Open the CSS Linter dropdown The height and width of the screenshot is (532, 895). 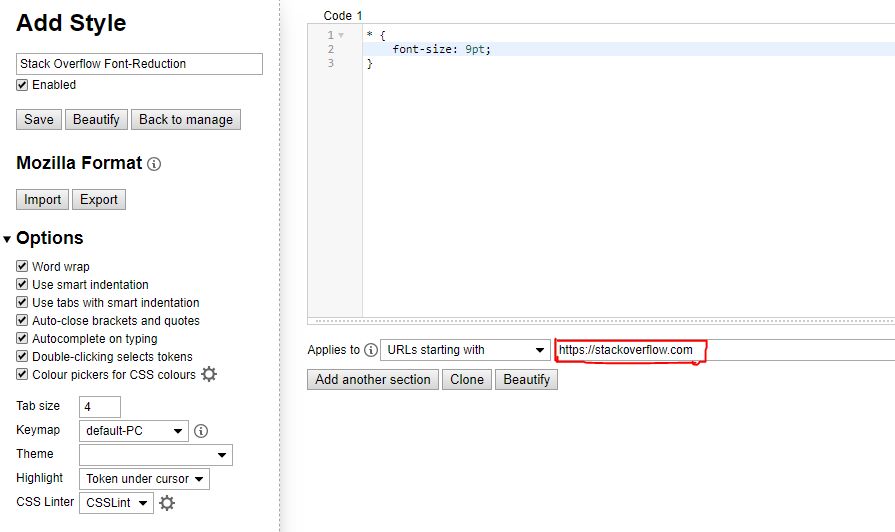click(x=116, y=503)
